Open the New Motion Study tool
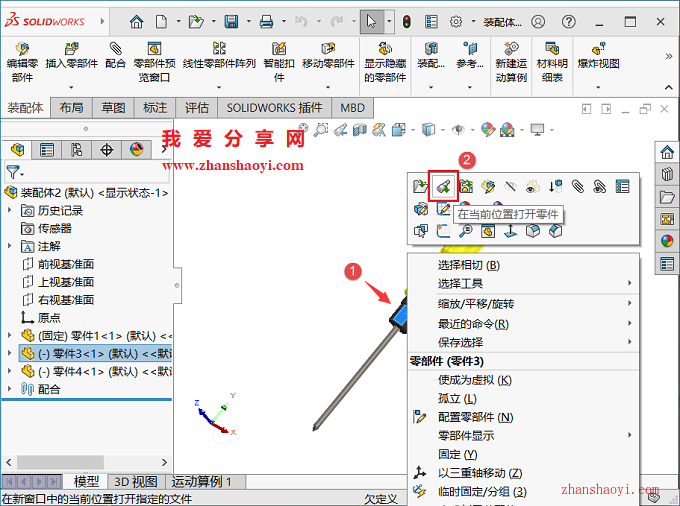Viewport: 680px width, 506px height. [x=511, y=62]
